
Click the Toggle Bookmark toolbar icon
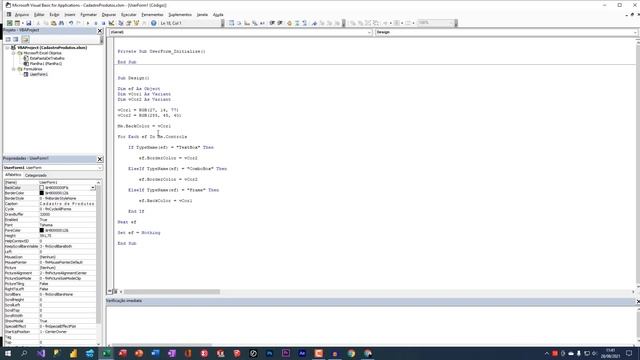[x=314, y=23]
